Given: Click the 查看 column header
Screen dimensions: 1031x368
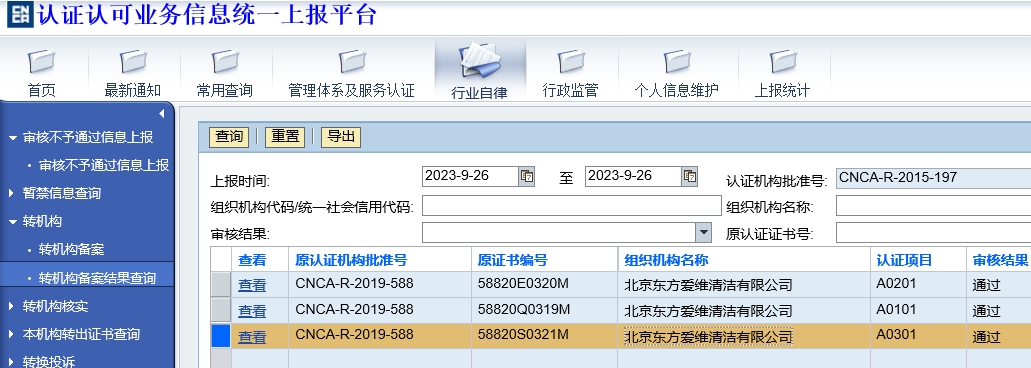Looking at the screenshot, I should tap(252, 260).
